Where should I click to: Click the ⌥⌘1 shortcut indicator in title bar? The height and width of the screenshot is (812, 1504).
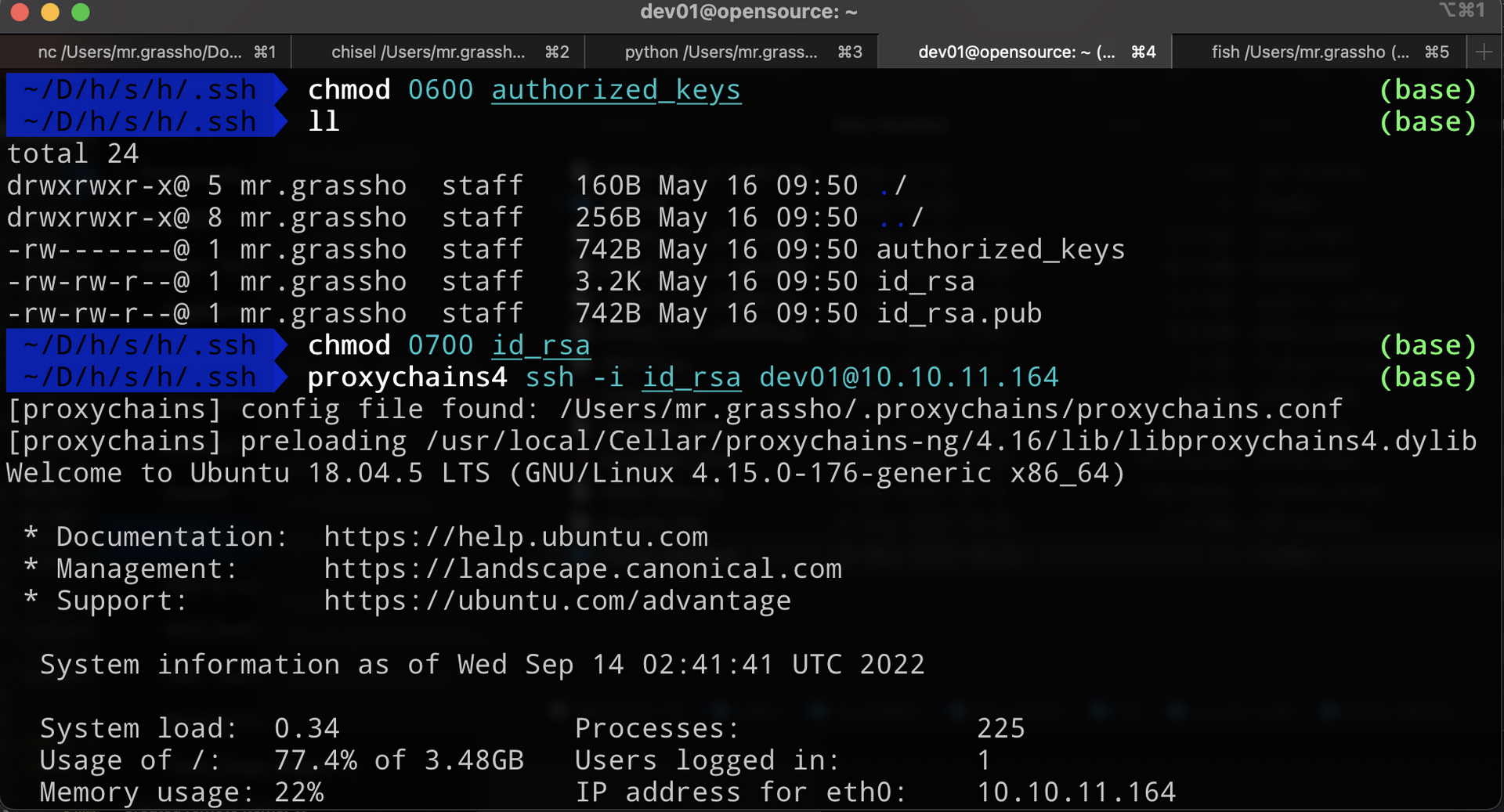(1462, 11)
